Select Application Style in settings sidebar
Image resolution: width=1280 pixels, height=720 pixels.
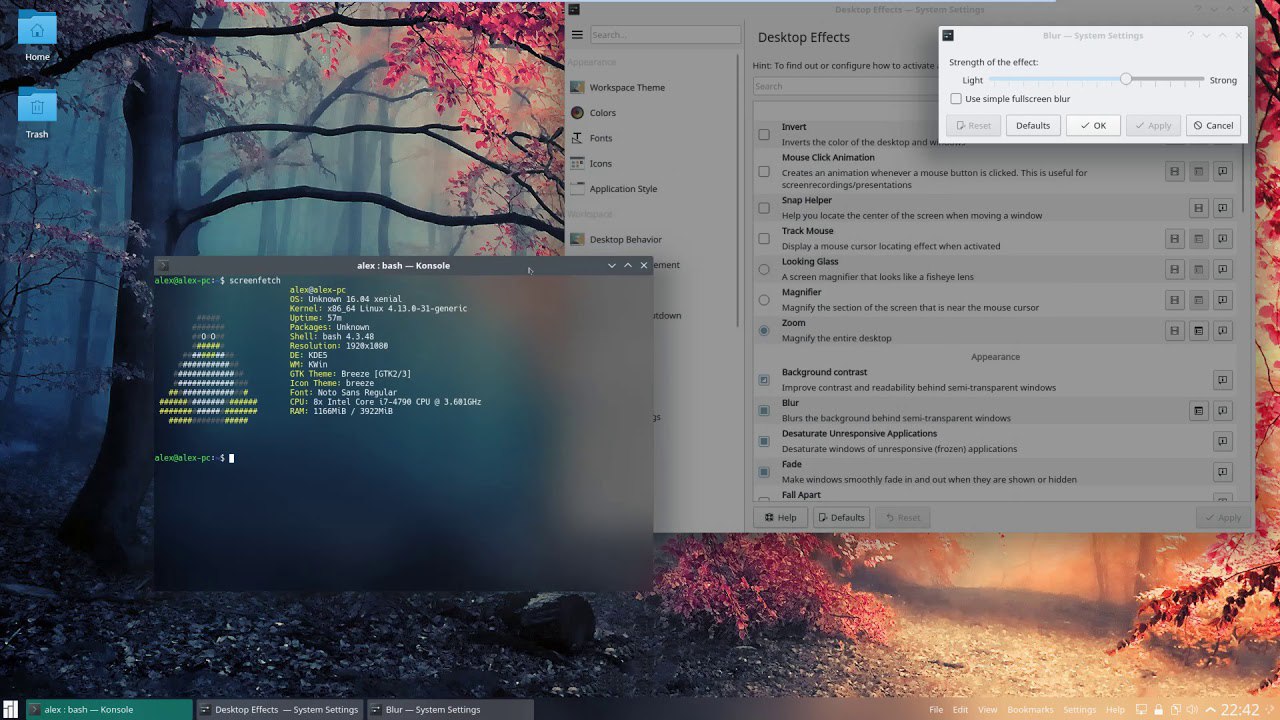(x=653, y=188)
